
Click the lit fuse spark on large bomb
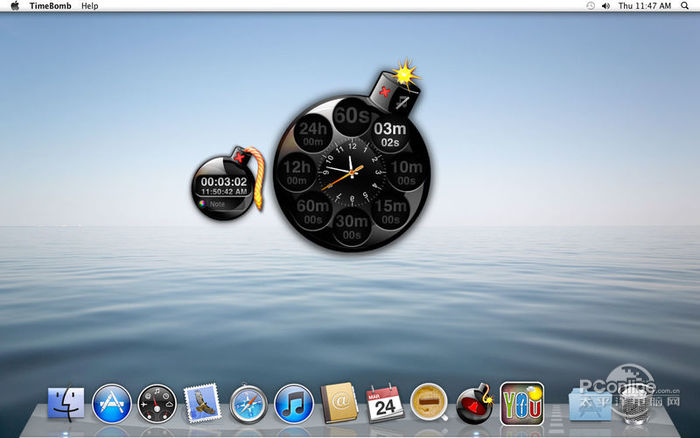coord(405,73)
